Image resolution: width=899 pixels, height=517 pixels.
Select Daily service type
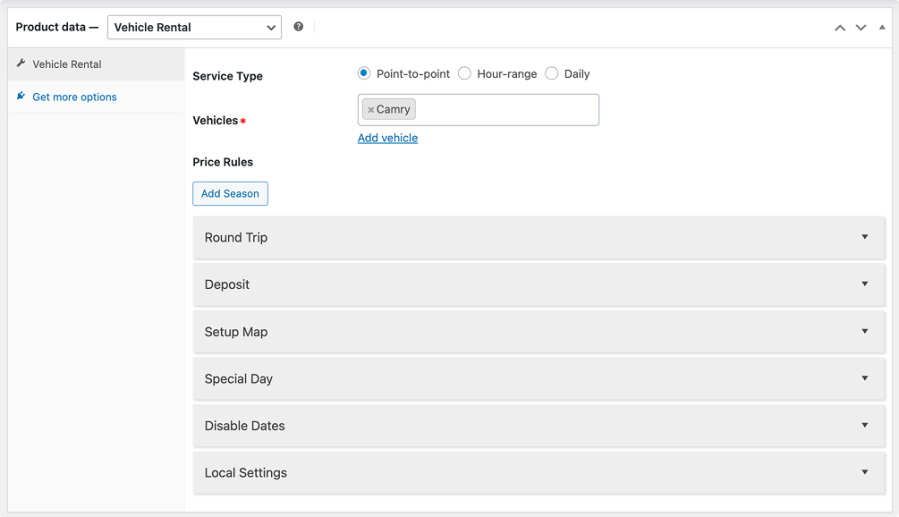(552, 74)
